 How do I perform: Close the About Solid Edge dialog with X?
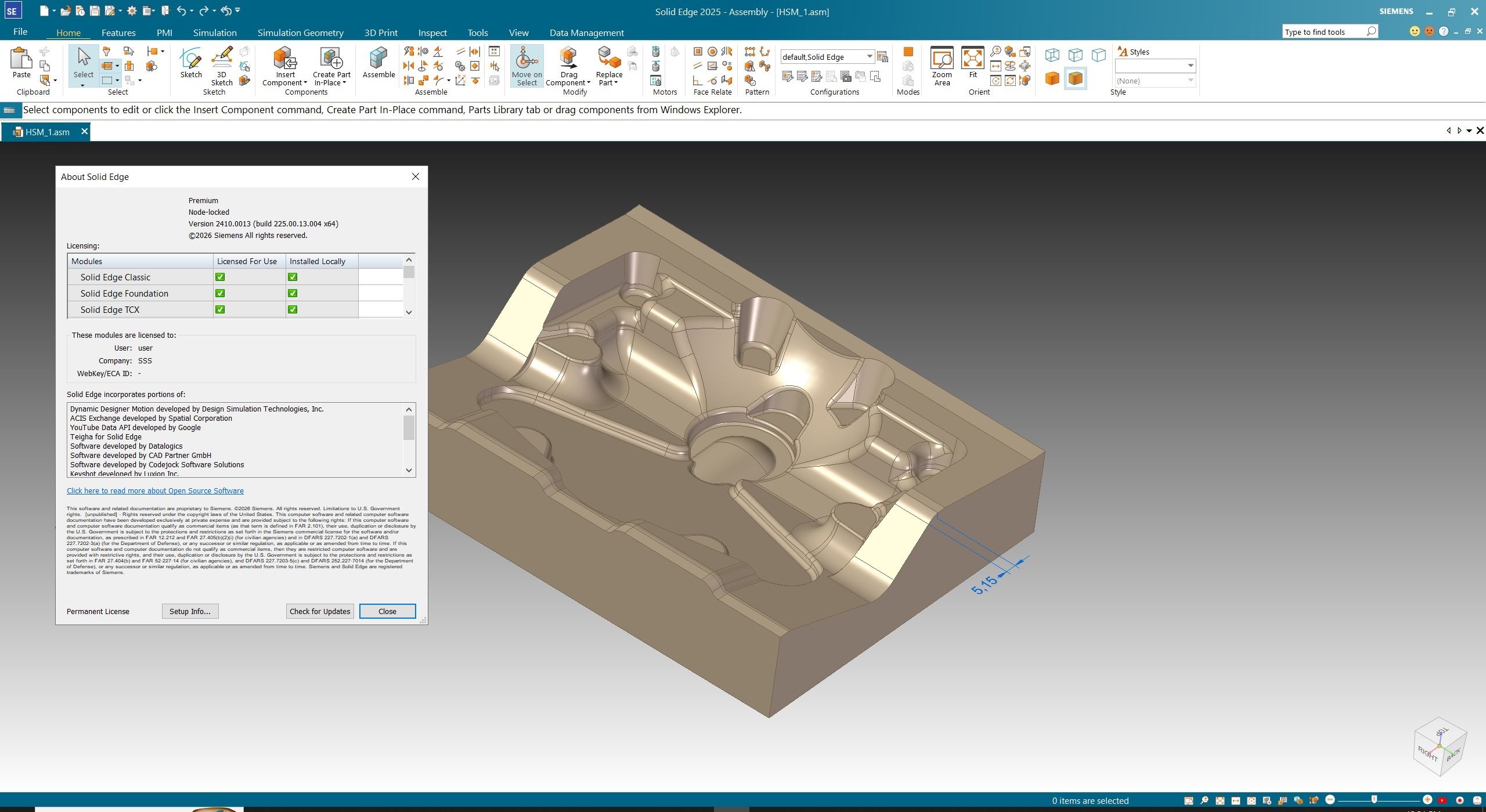tap(415, 176)
